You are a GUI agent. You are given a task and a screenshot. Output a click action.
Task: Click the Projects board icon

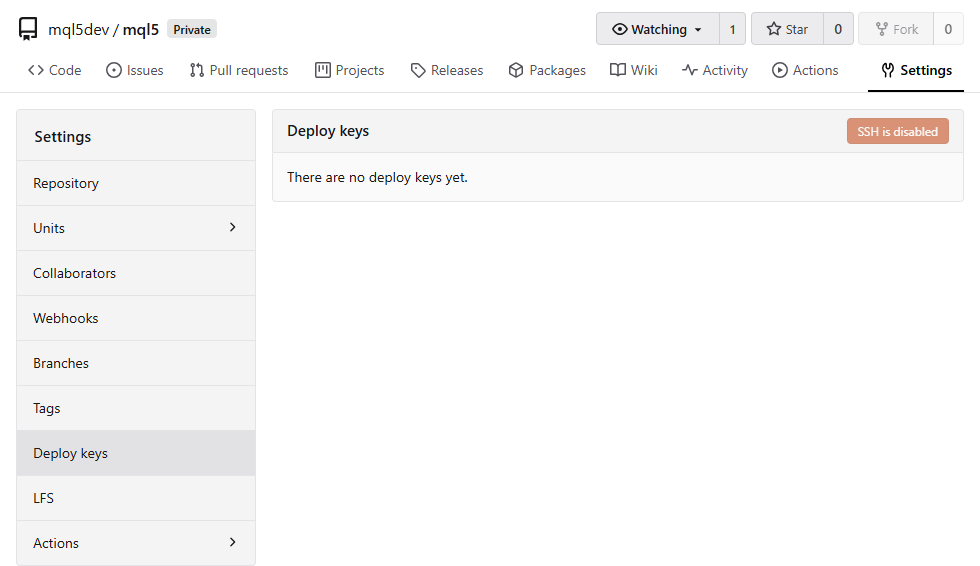tap(322, 70)
